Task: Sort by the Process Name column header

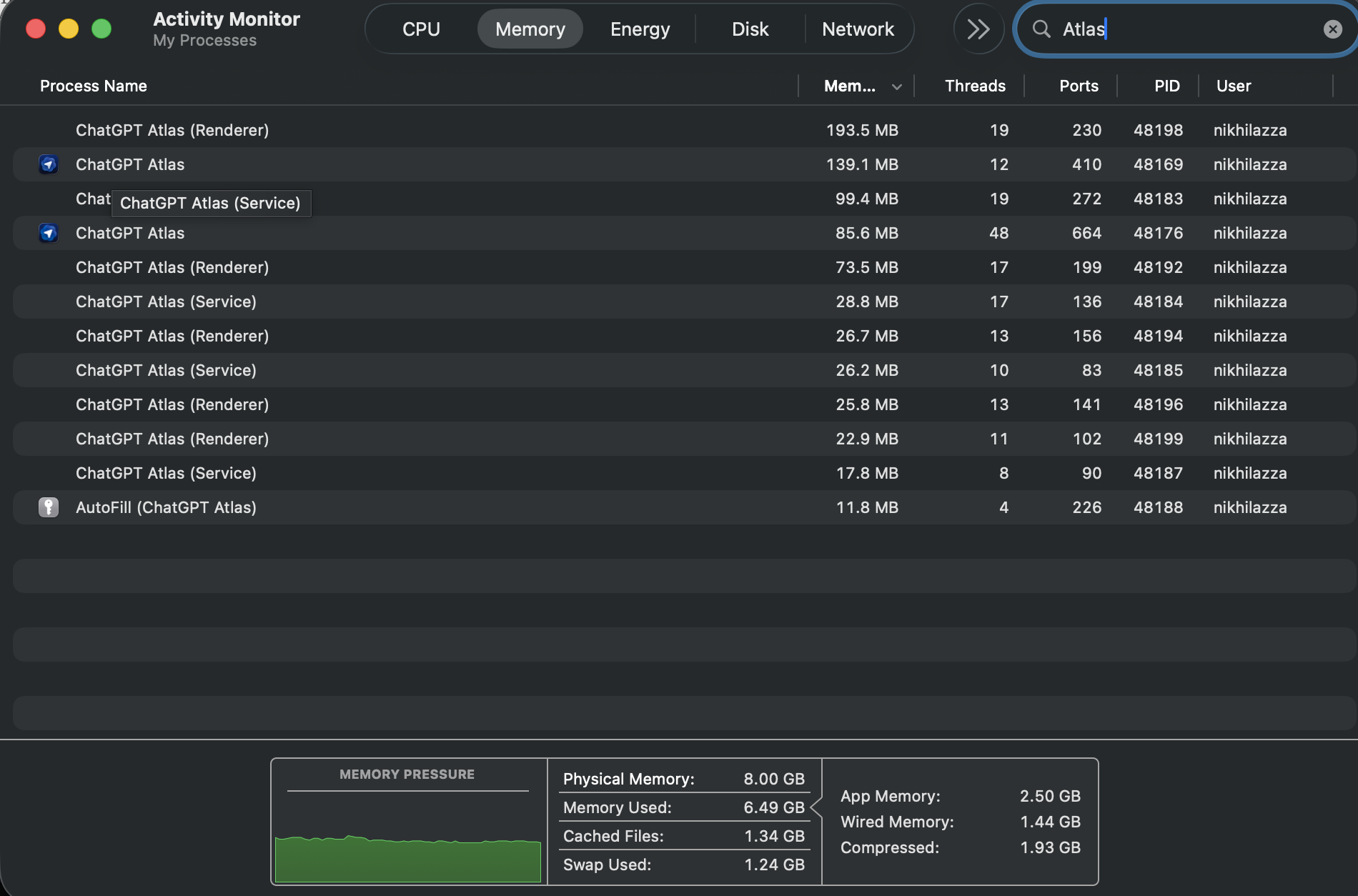Action: point(93,86)
